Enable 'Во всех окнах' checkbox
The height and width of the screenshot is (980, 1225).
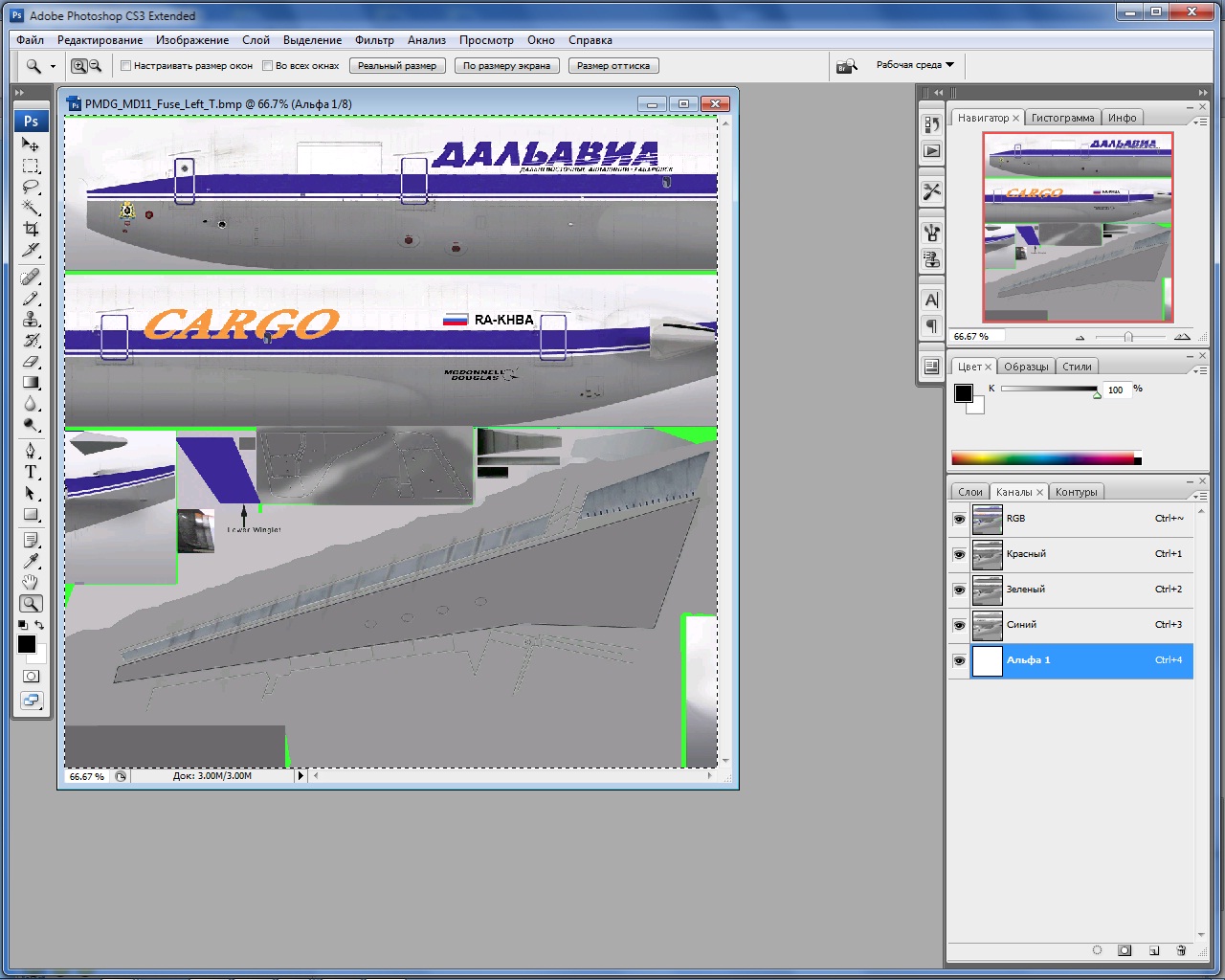click(x=267, y=66)
